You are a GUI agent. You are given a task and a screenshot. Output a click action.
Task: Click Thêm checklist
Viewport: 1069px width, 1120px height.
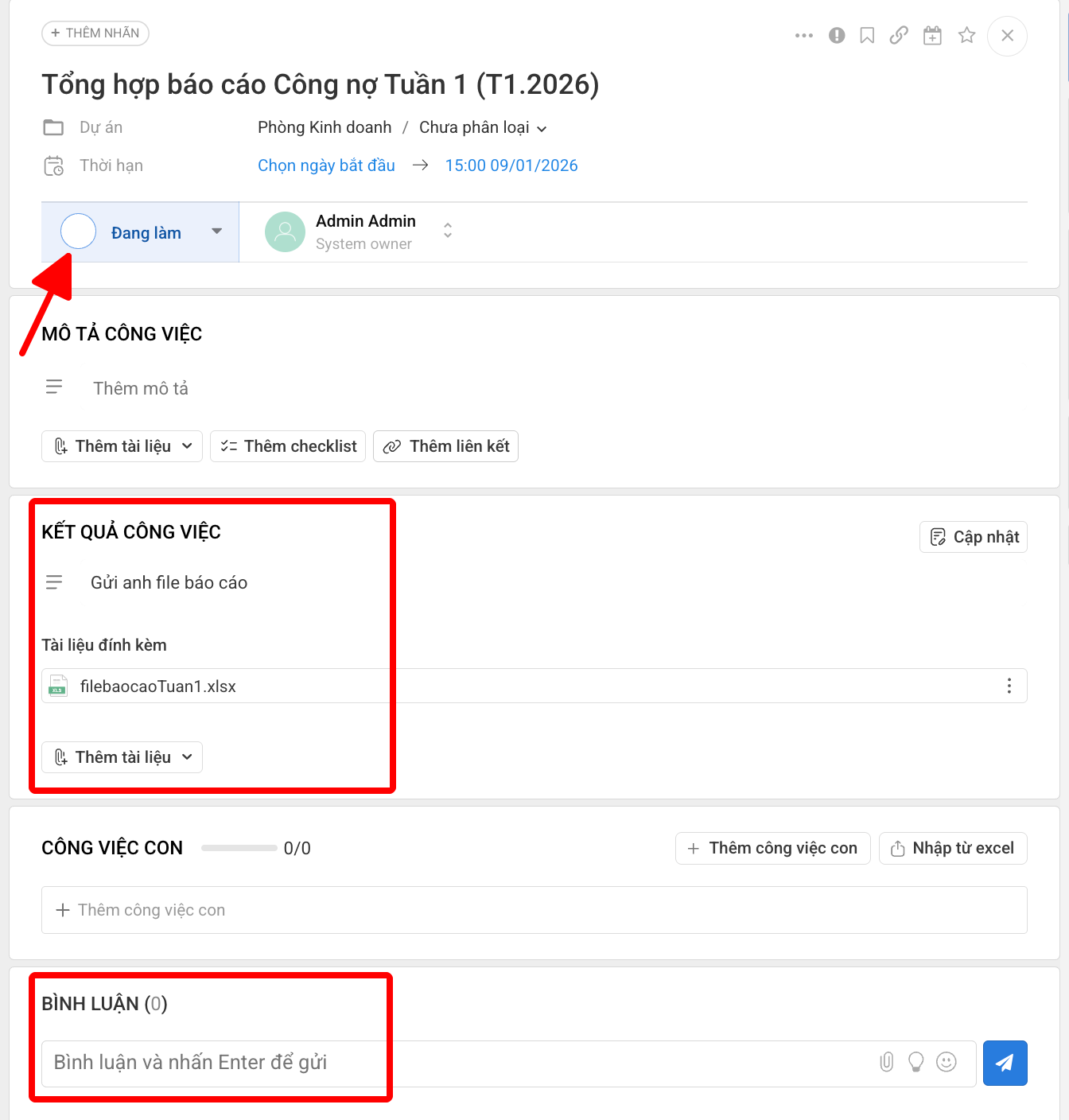[287, 446]
